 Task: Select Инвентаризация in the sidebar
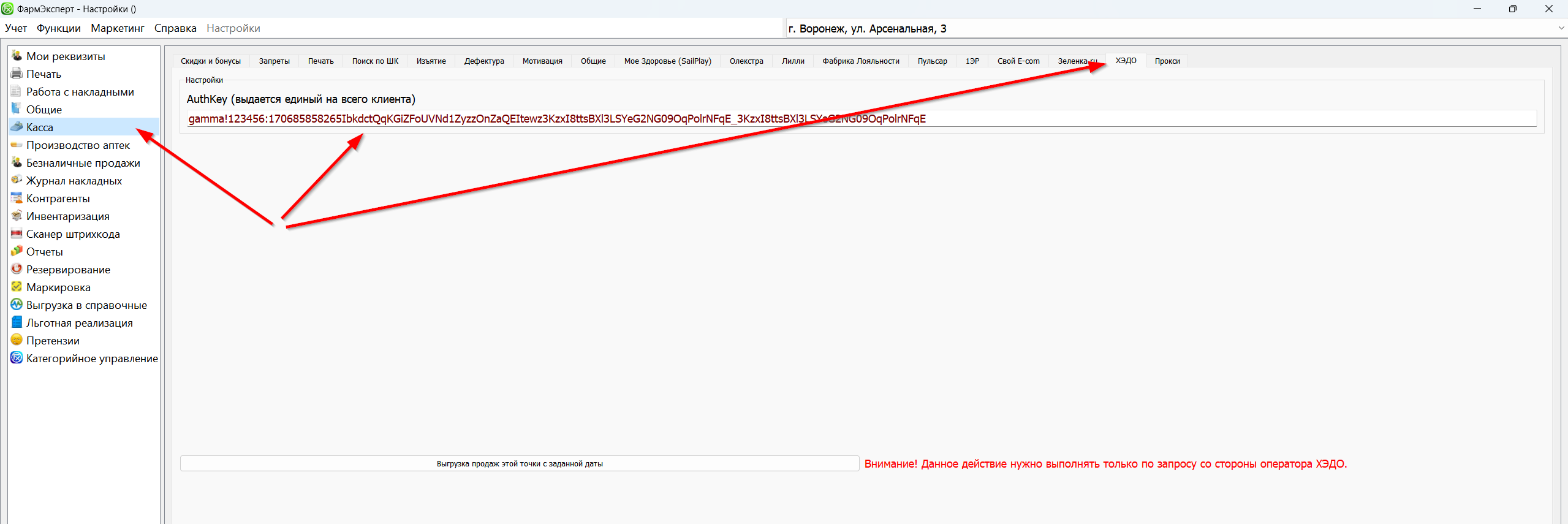pos(67,216)
